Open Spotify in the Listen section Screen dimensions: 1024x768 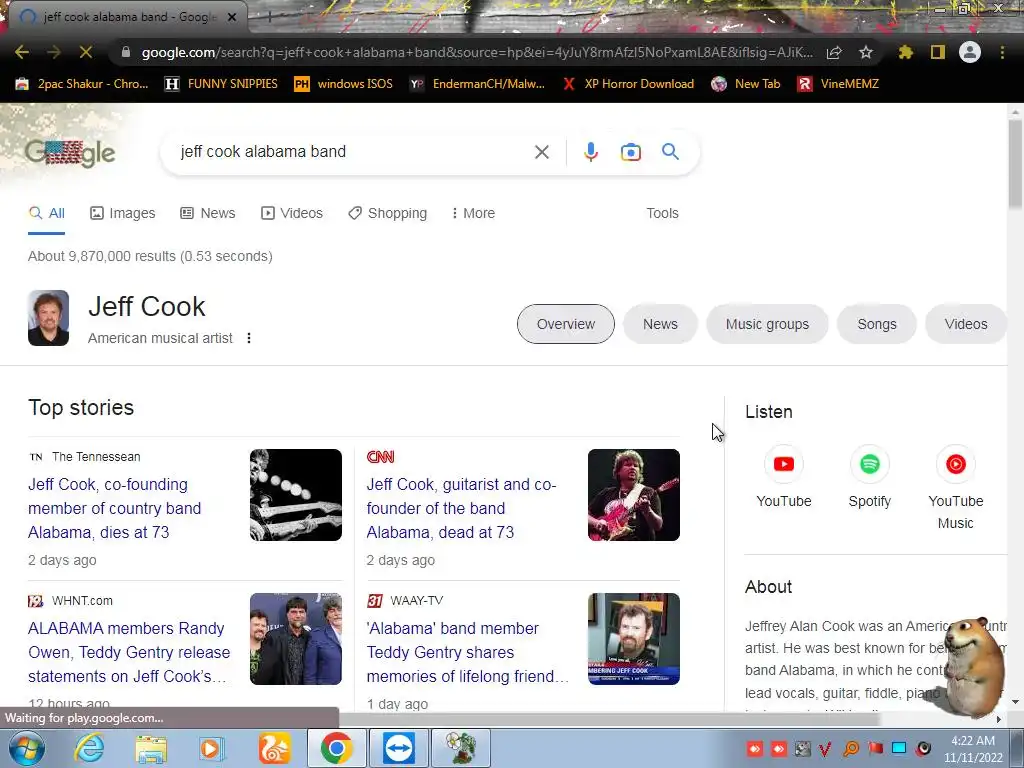869,477
